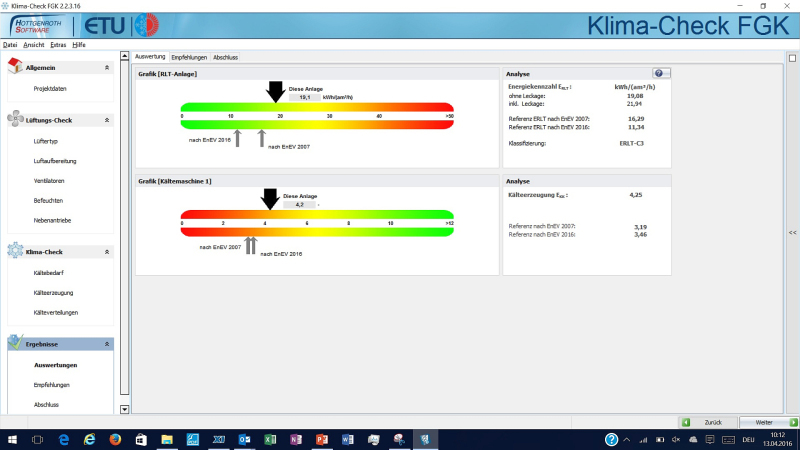Click the black RLT-Anlage indicator arrow
800x450 pixels.
[276, 92]
